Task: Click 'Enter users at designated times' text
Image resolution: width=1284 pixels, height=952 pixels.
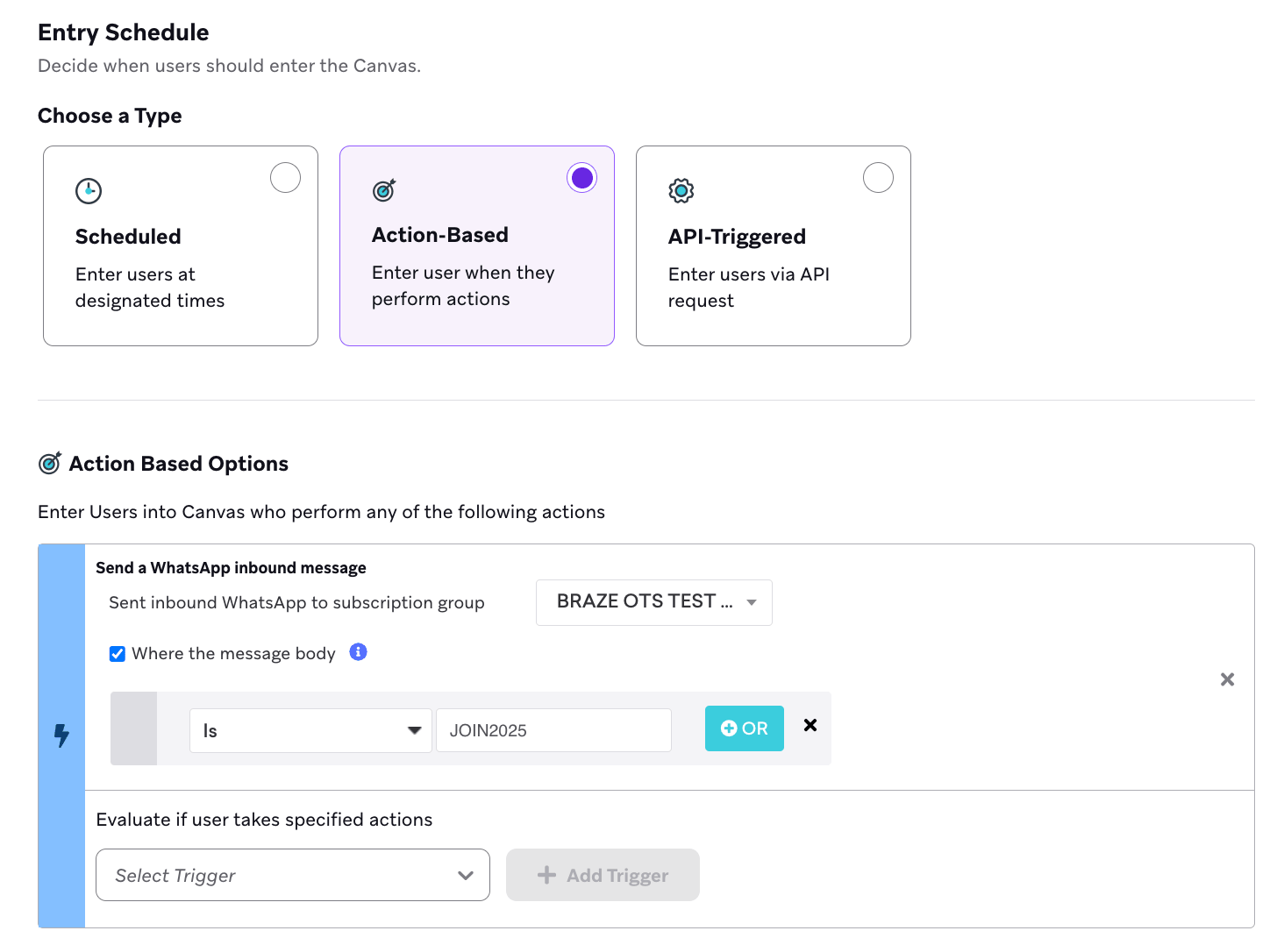Action: [x=150, y=288]
